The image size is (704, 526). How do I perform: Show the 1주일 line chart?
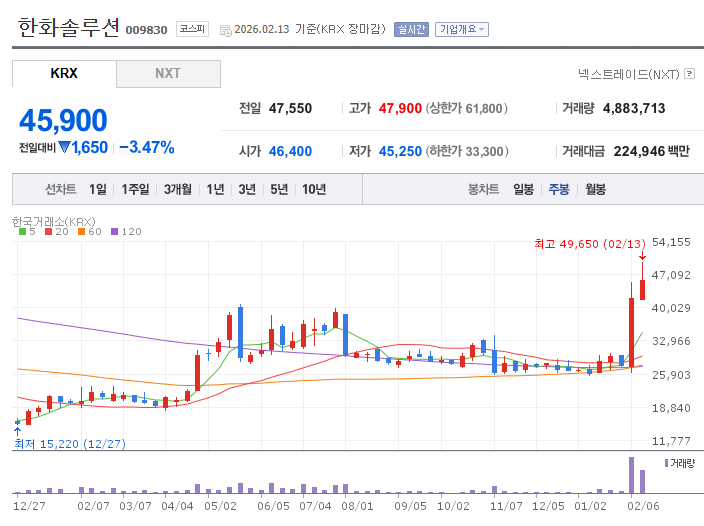pos(135,189)
